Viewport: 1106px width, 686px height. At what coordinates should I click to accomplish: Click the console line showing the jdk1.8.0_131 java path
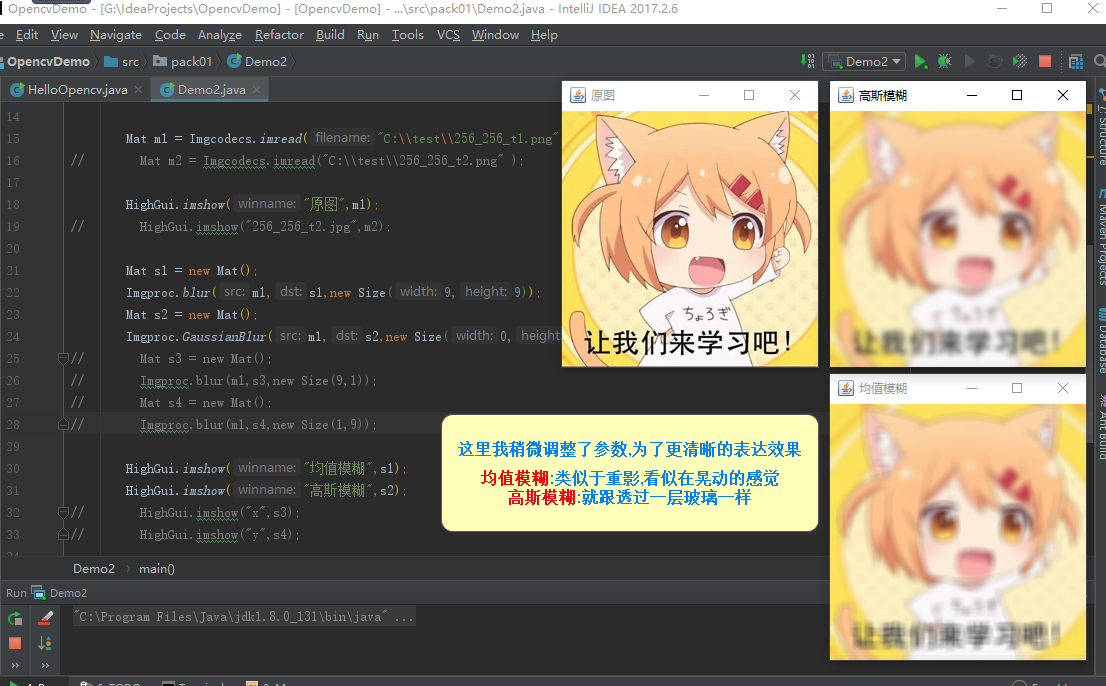[x=243, y=617]
